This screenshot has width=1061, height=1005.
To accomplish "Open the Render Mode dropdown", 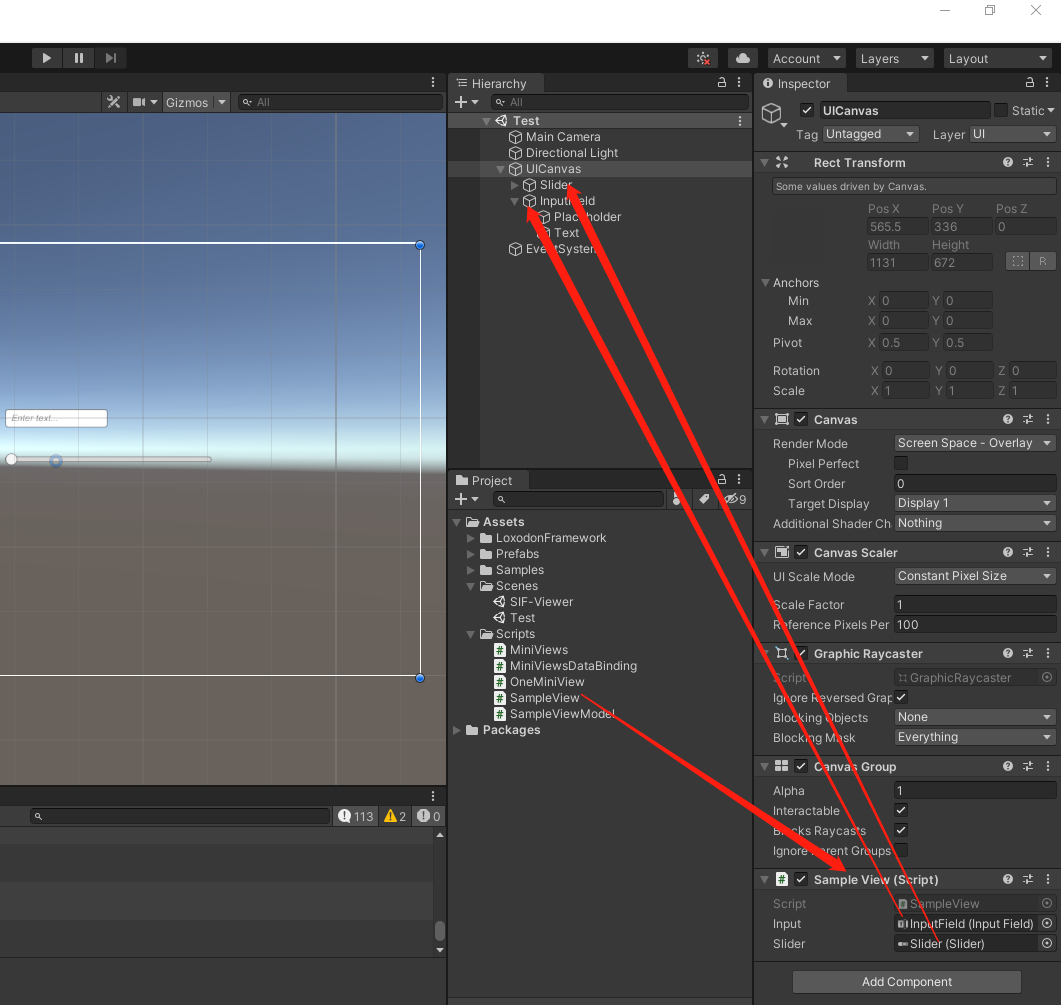I will coord(973,443).
